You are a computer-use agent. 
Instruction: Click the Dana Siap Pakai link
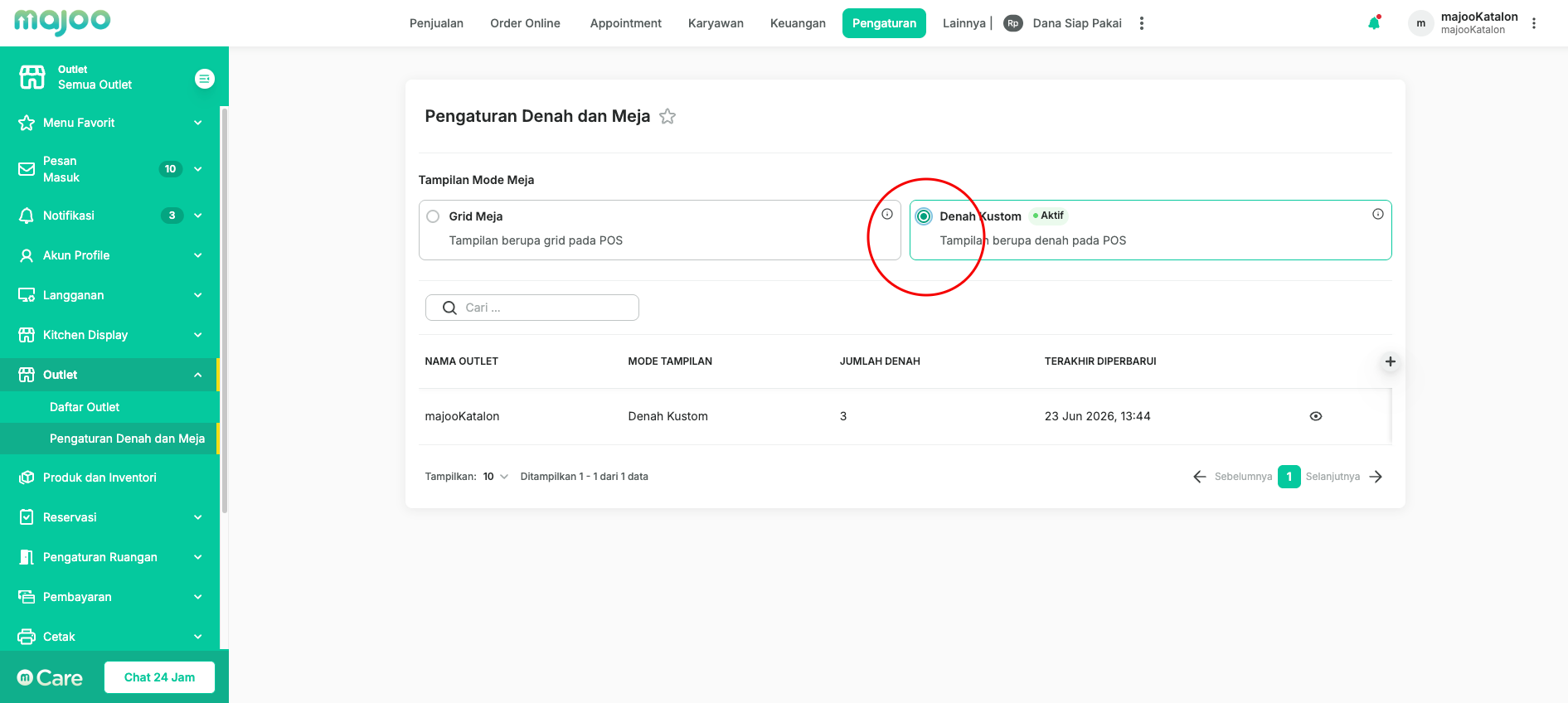(x=1077, y=23)
